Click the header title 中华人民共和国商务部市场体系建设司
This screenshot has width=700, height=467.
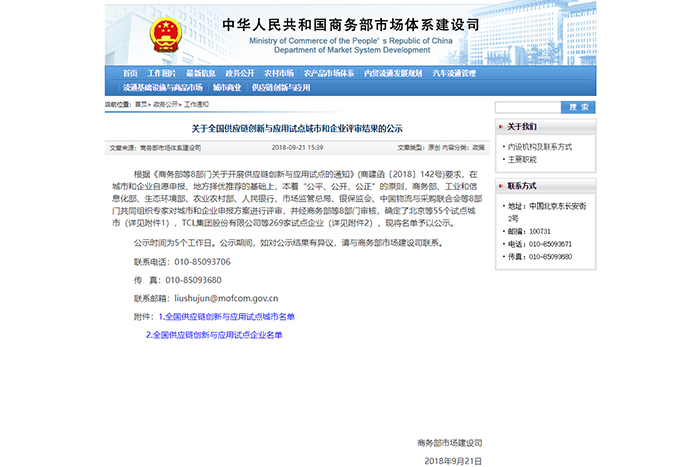pyautogui.click(x=351, y=25)
